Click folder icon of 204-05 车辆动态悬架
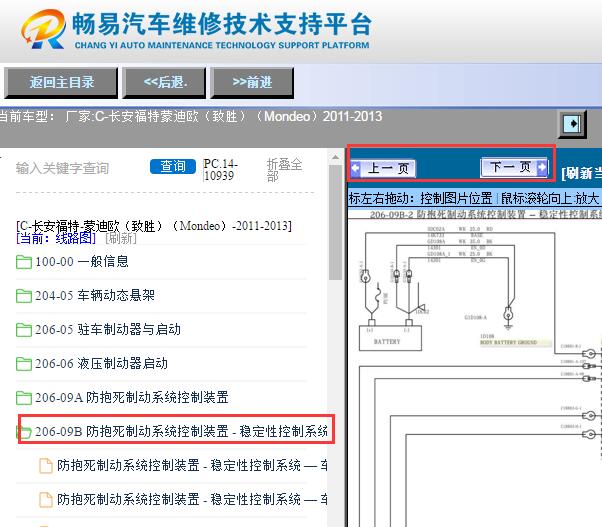The width and height of the screenshot is (602, 527). pyautogui.click(x=24, y=296)
